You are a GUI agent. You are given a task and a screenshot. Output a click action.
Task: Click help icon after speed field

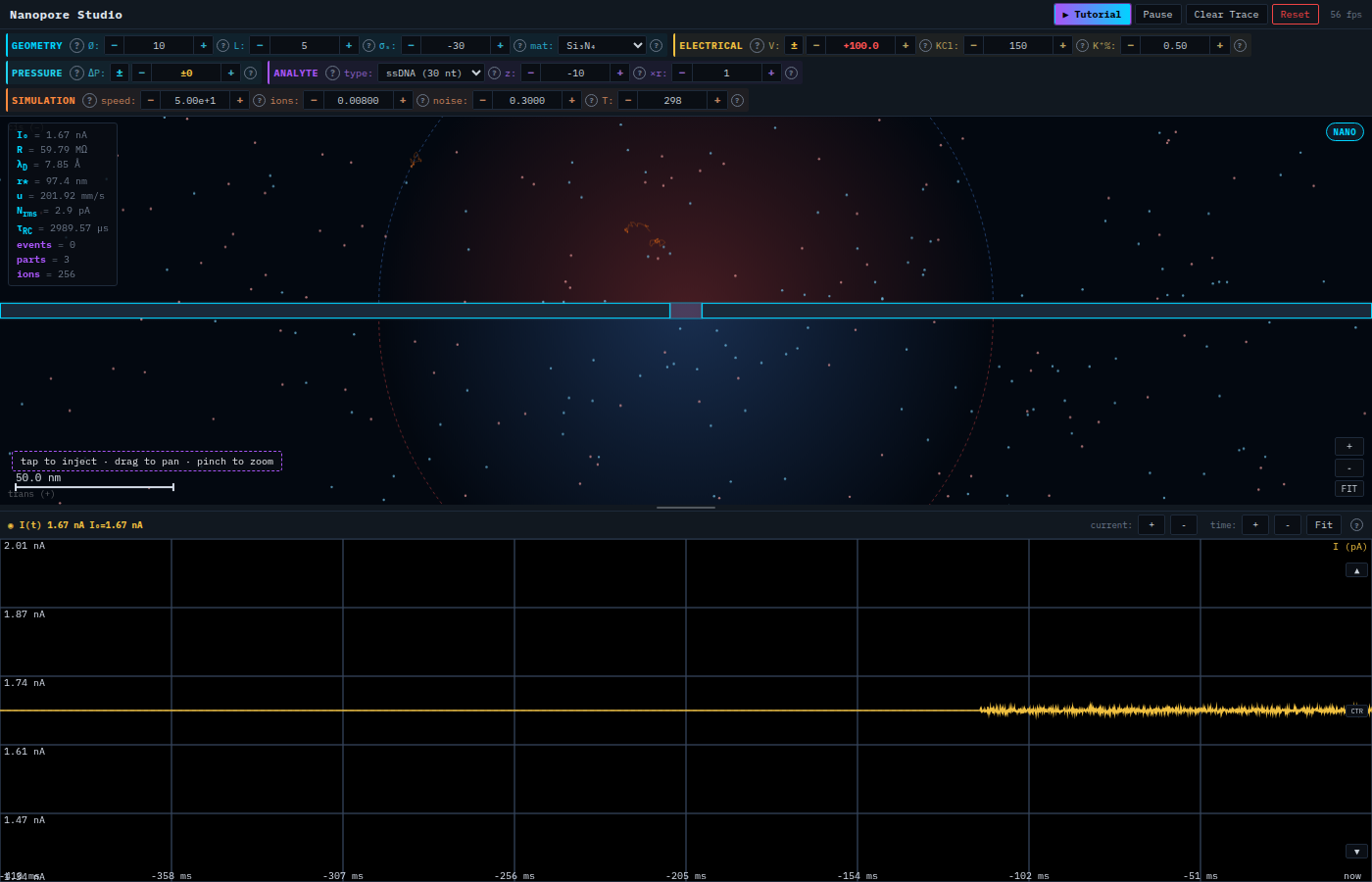click(x=259, y=100)
